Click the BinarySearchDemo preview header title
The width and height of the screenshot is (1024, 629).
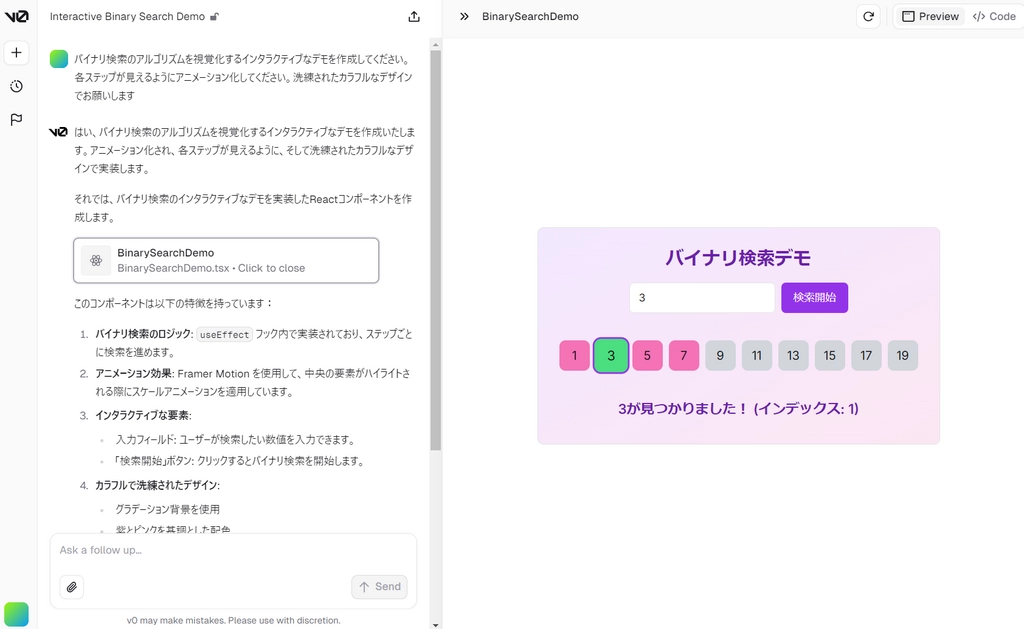(530, 16)
